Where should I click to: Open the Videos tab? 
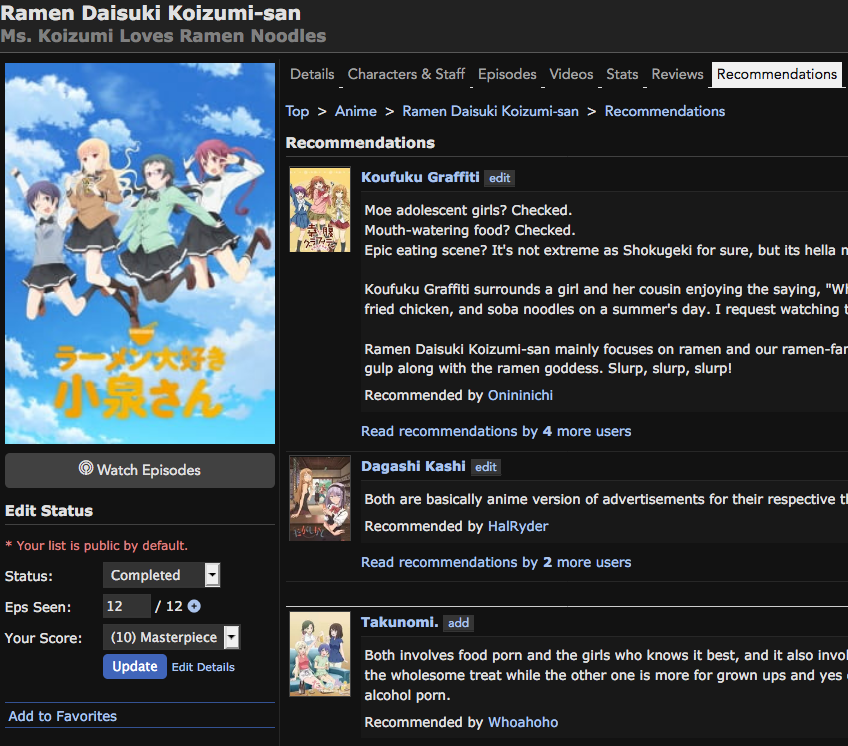click(x=571, y=74)
